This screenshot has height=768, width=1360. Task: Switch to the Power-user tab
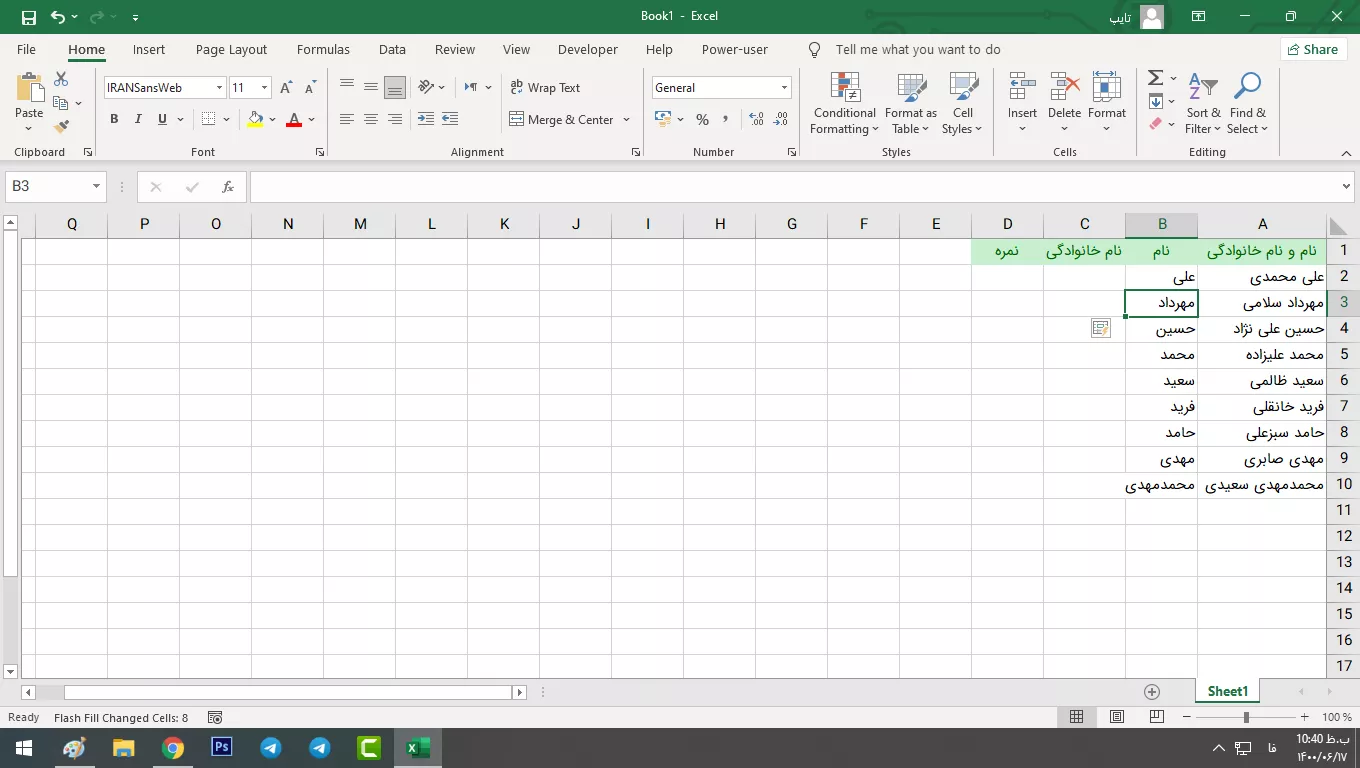[735, 49]
